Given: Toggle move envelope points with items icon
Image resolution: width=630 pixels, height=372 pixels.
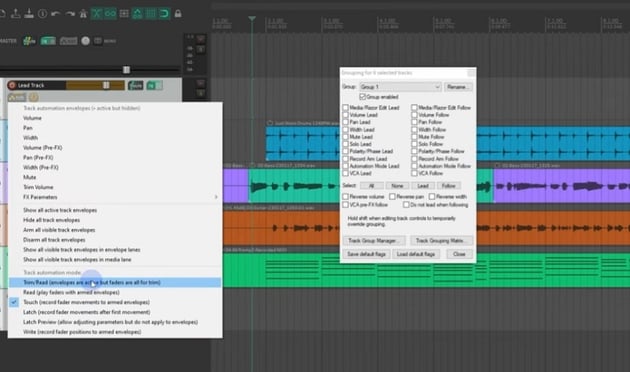Looking at the screenshot, I should (x=137, y=14).
